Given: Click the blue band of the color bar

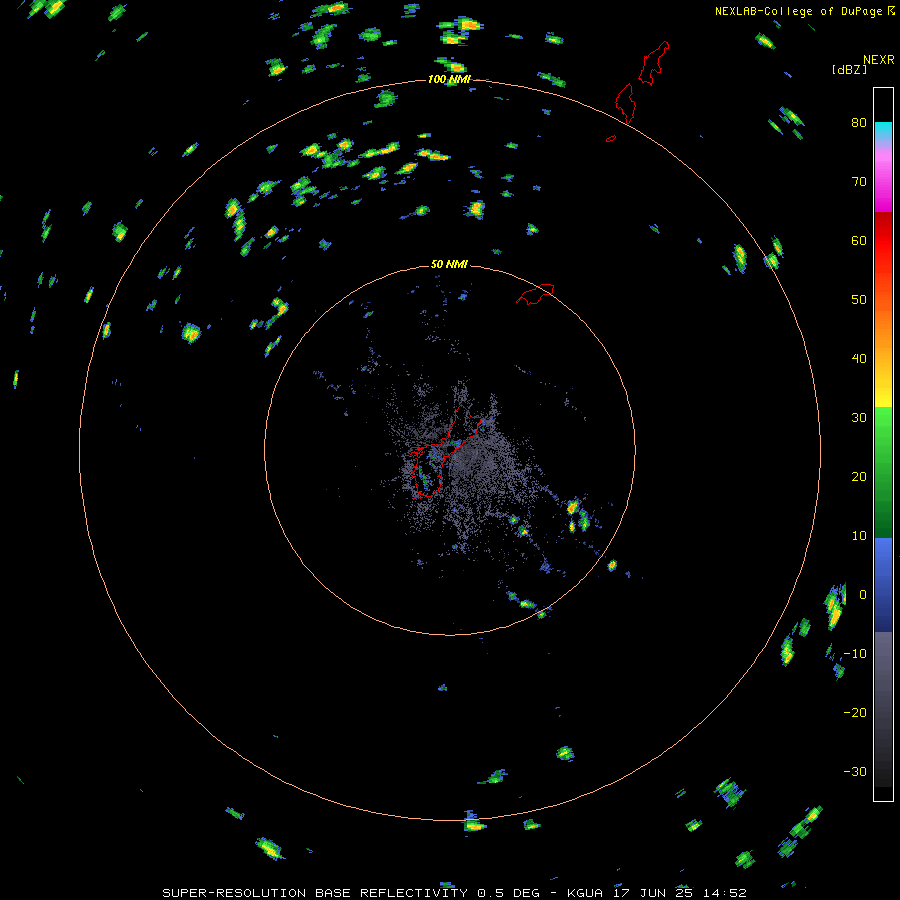Looking at the screenshot, I should (883, 583).
